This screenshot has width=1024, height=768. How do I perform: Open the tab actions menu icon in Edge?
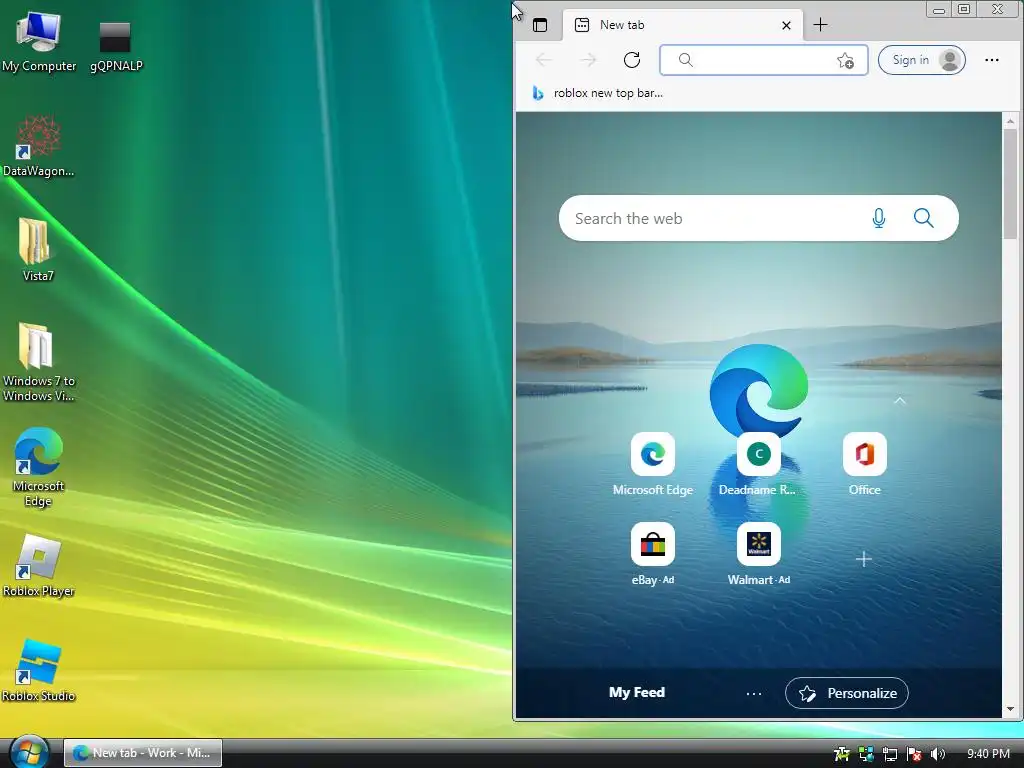click(x=540, y=25)
